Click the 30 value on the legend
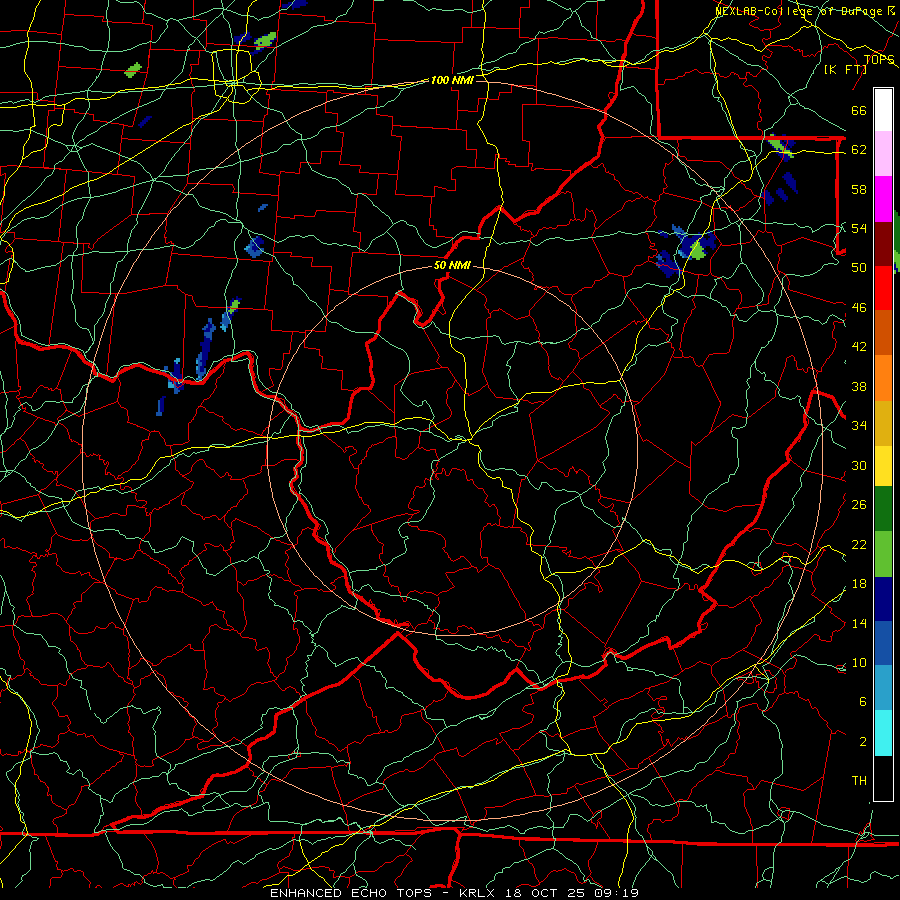This screenshot has height=900, width=900. click(x=859, y=465)
